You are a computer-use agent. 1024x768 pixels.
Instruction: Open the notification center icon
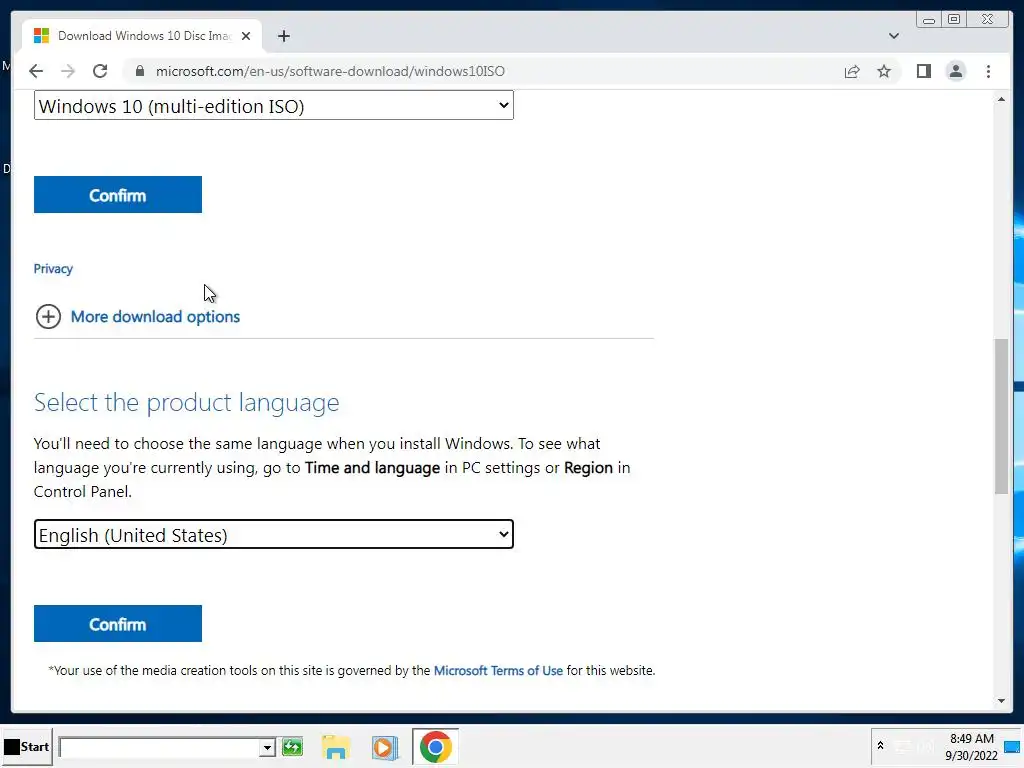[1012, 747]
